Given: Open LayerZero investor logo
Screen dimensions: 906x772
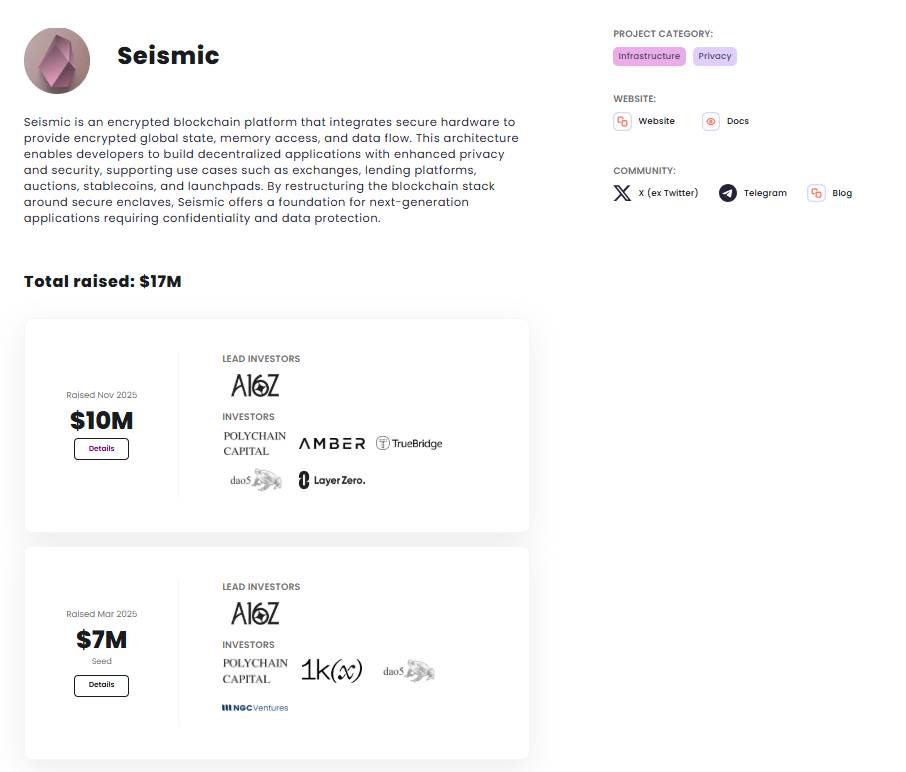Looking at the screenshot, I should pyautogui.click(x=332, y=481).
